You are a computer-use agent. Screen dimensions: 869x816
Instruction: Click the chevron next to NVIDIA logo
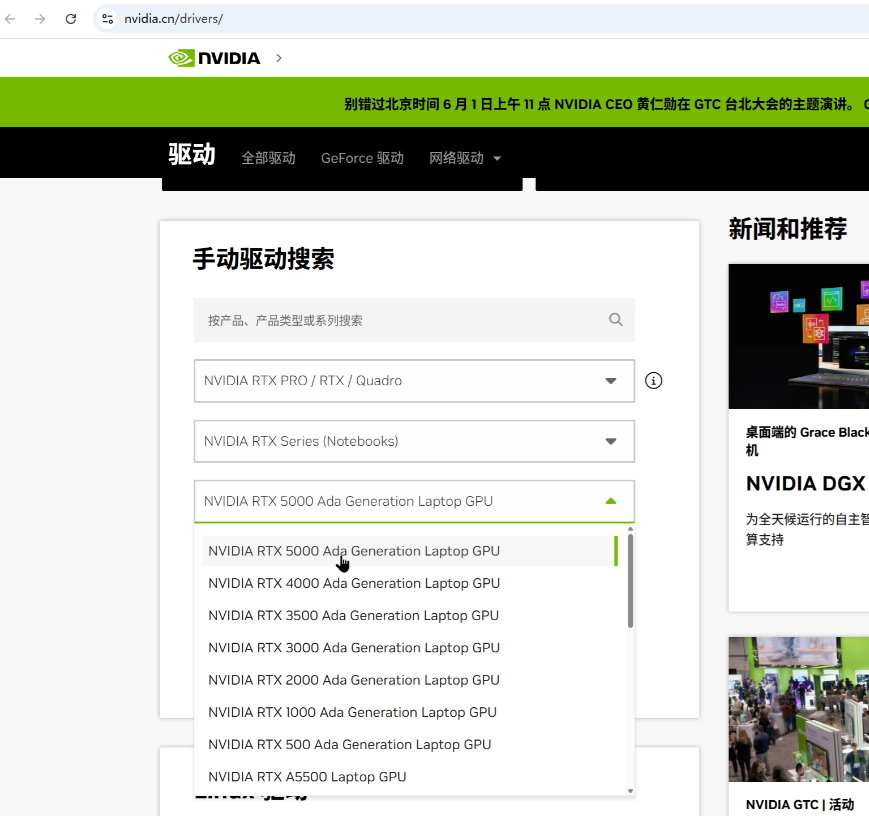tap(279, 58)
